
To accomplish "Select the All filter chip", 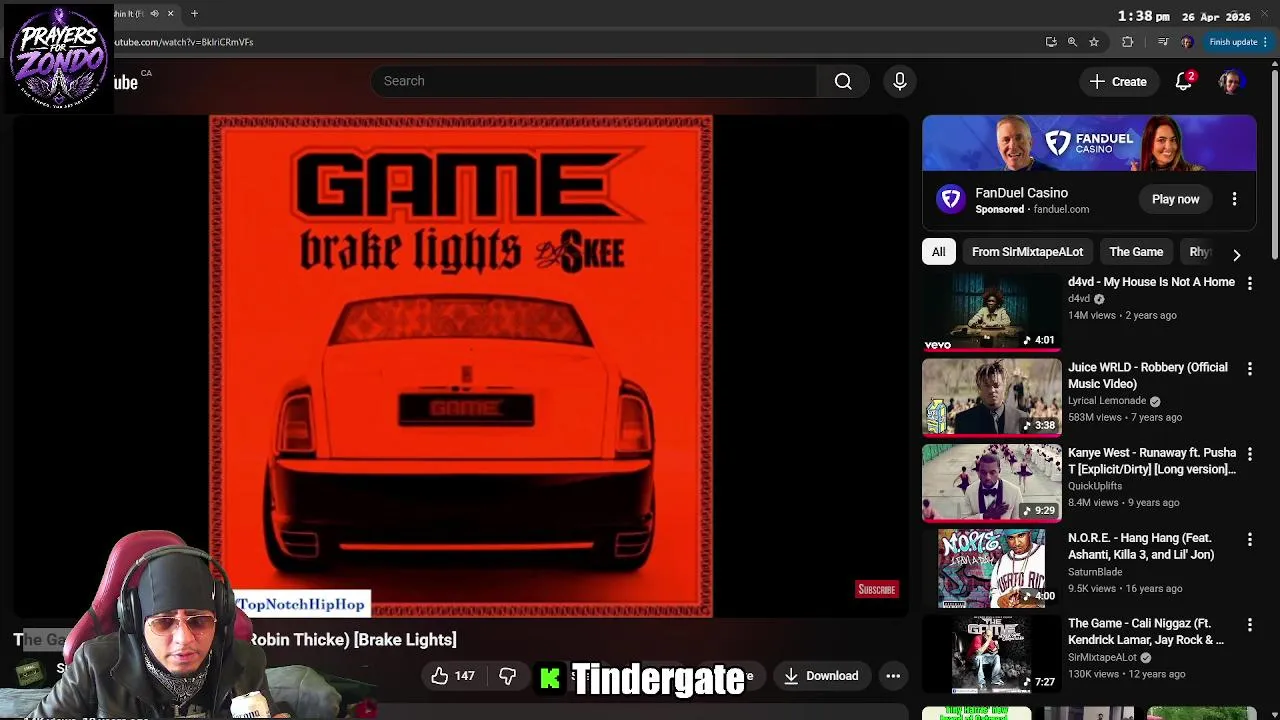I will click(938, 252).
